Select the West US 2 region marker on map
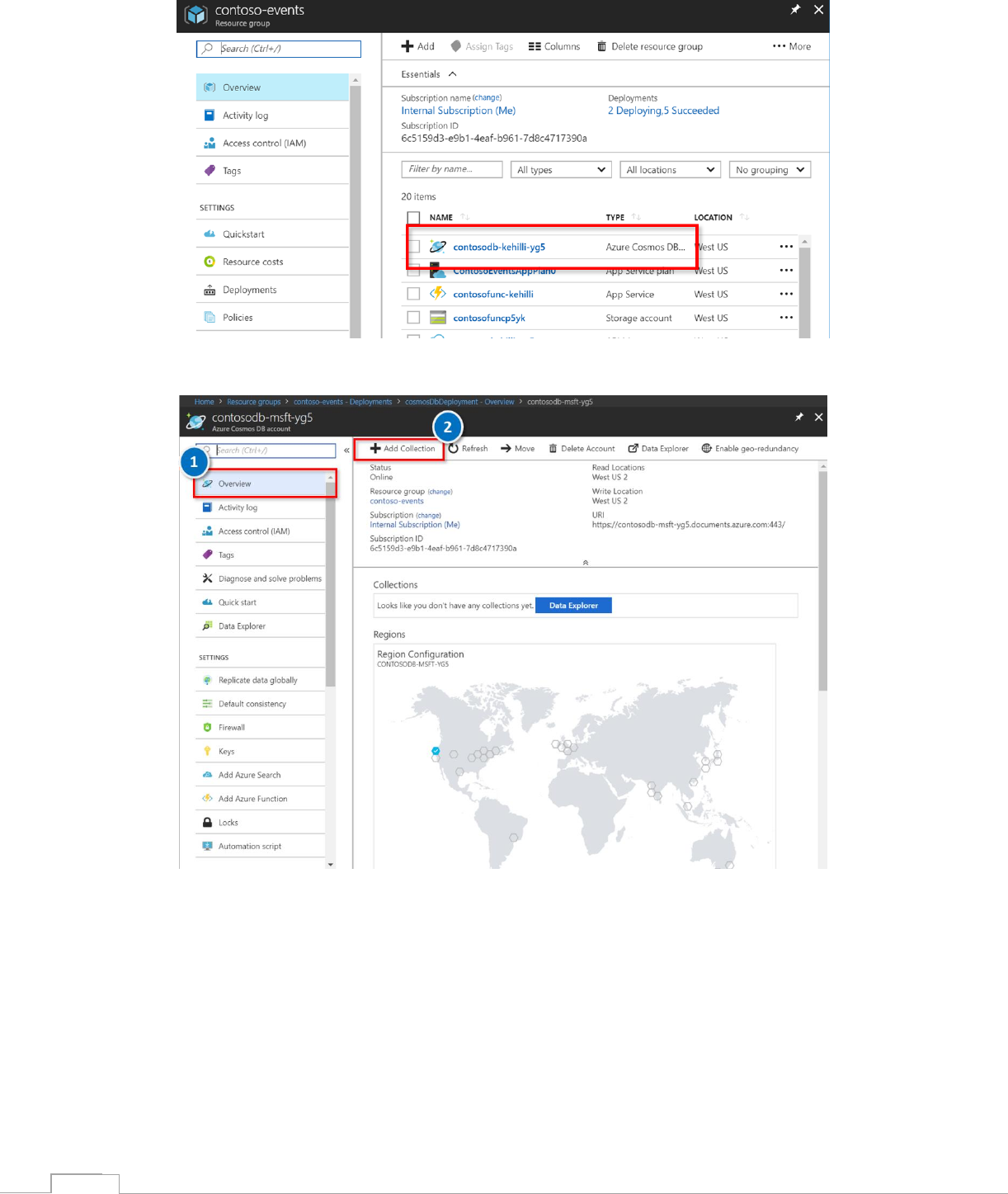This screenshot has height=1194, width=1008. pyautogui.click(x=436, y=751)
